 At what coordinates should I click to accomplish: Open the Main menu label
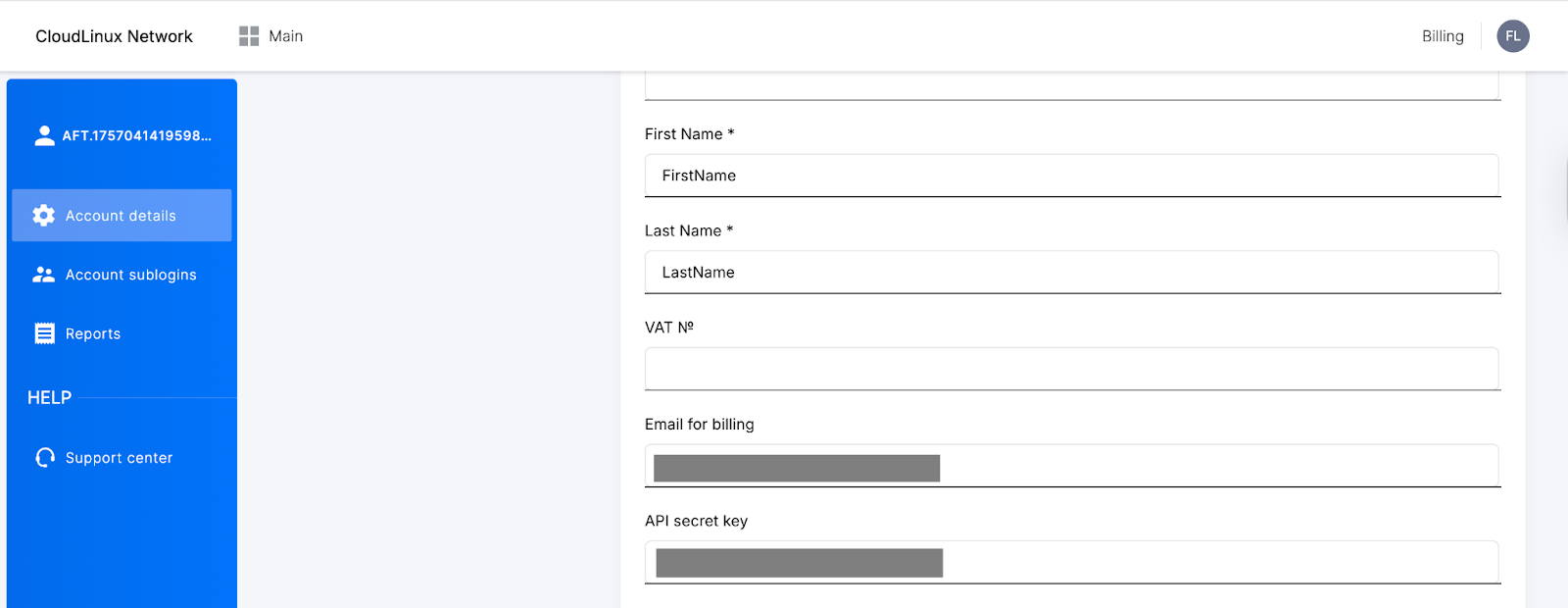point(285,36)
